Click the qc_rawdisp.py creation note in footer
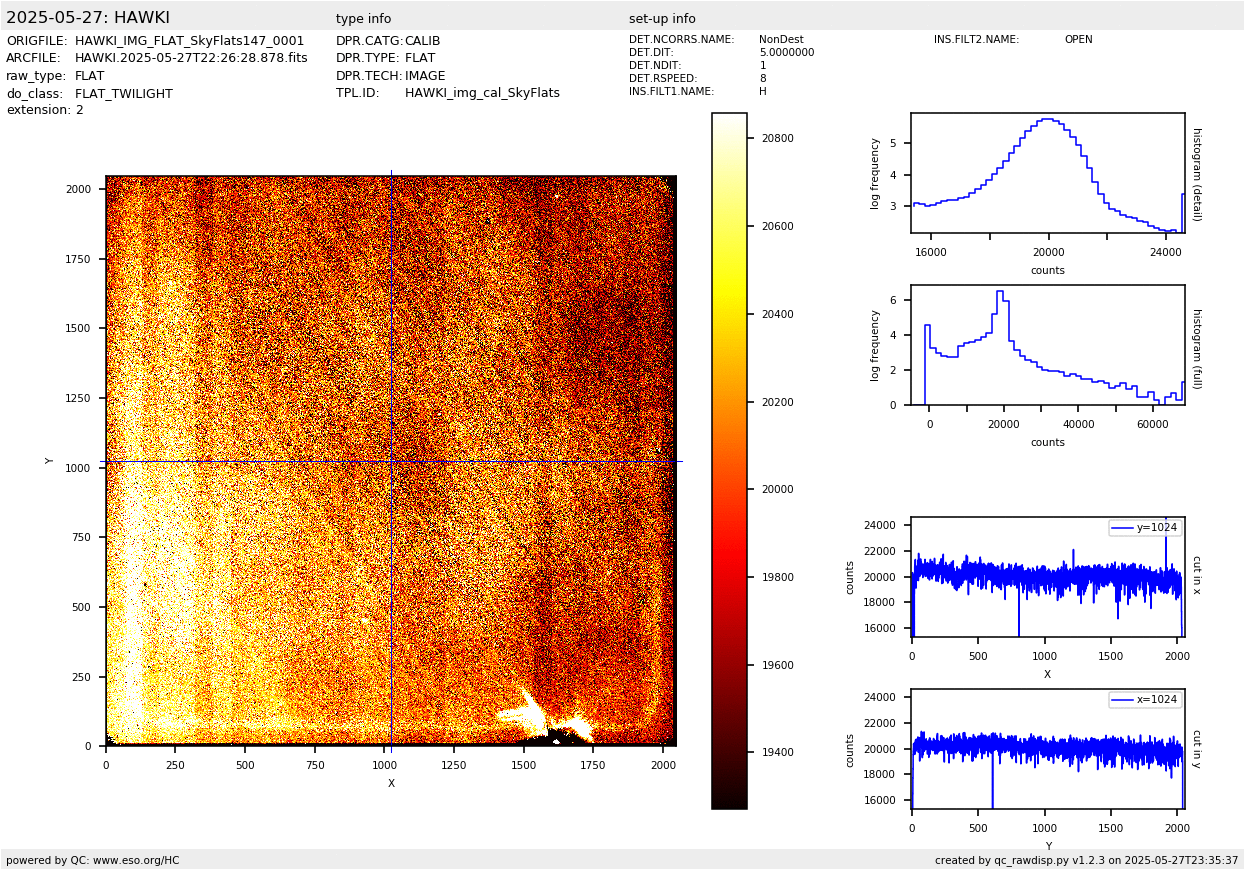Screen dimensions: 1245x870 (1086, 860)
